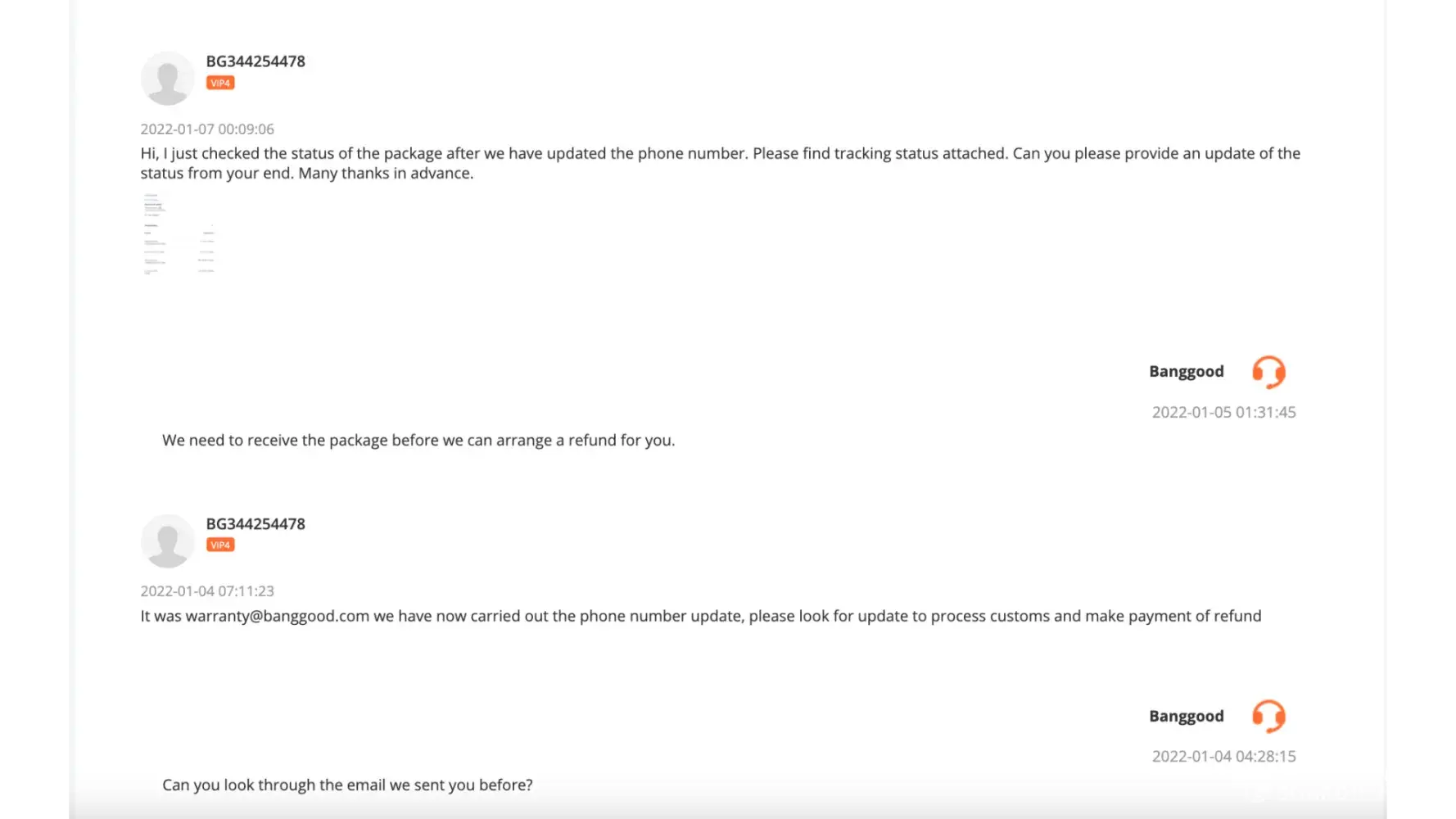
Task: Click the avatar beside the 07:11:23 message
Action: [x=167, y=541]
